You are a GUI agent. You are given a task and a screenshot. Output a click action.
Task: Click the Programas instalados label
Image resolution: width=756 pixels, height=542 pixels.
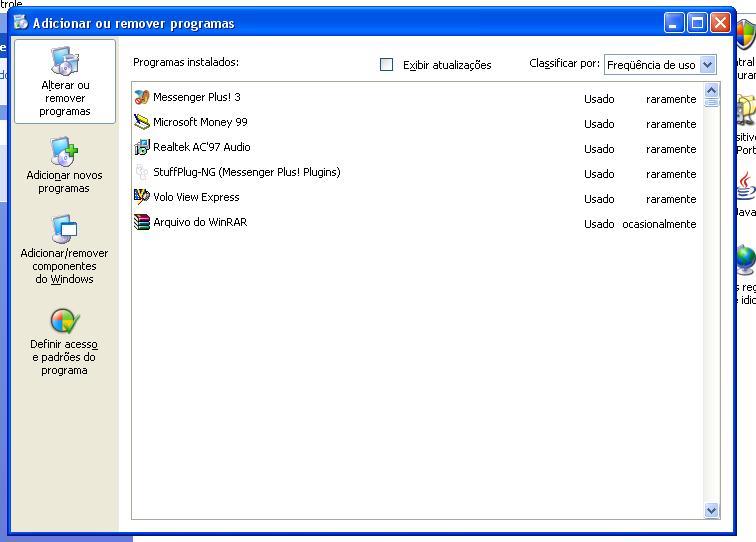point(186,62)
